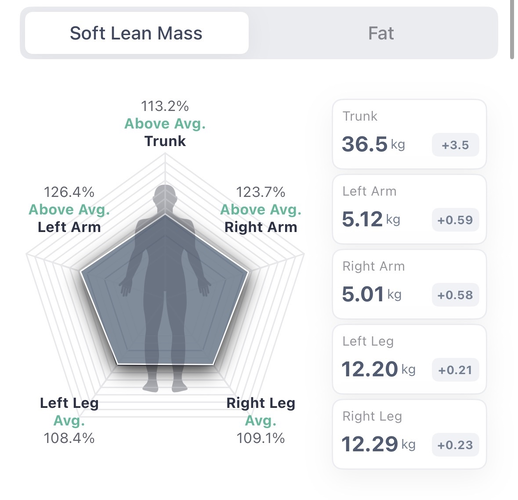Click the human body silhouette icon
Screen dimensions: 518x500
pyautogui.click(x=165, y=288)
